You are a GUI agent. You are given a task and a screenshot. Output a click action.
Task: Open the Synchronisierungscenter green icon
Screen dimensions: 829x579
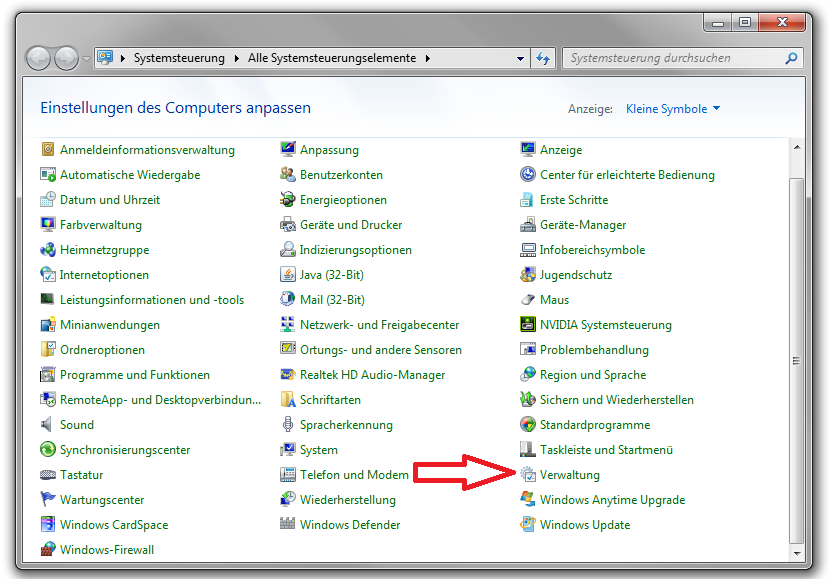click(x=48, y=449)
